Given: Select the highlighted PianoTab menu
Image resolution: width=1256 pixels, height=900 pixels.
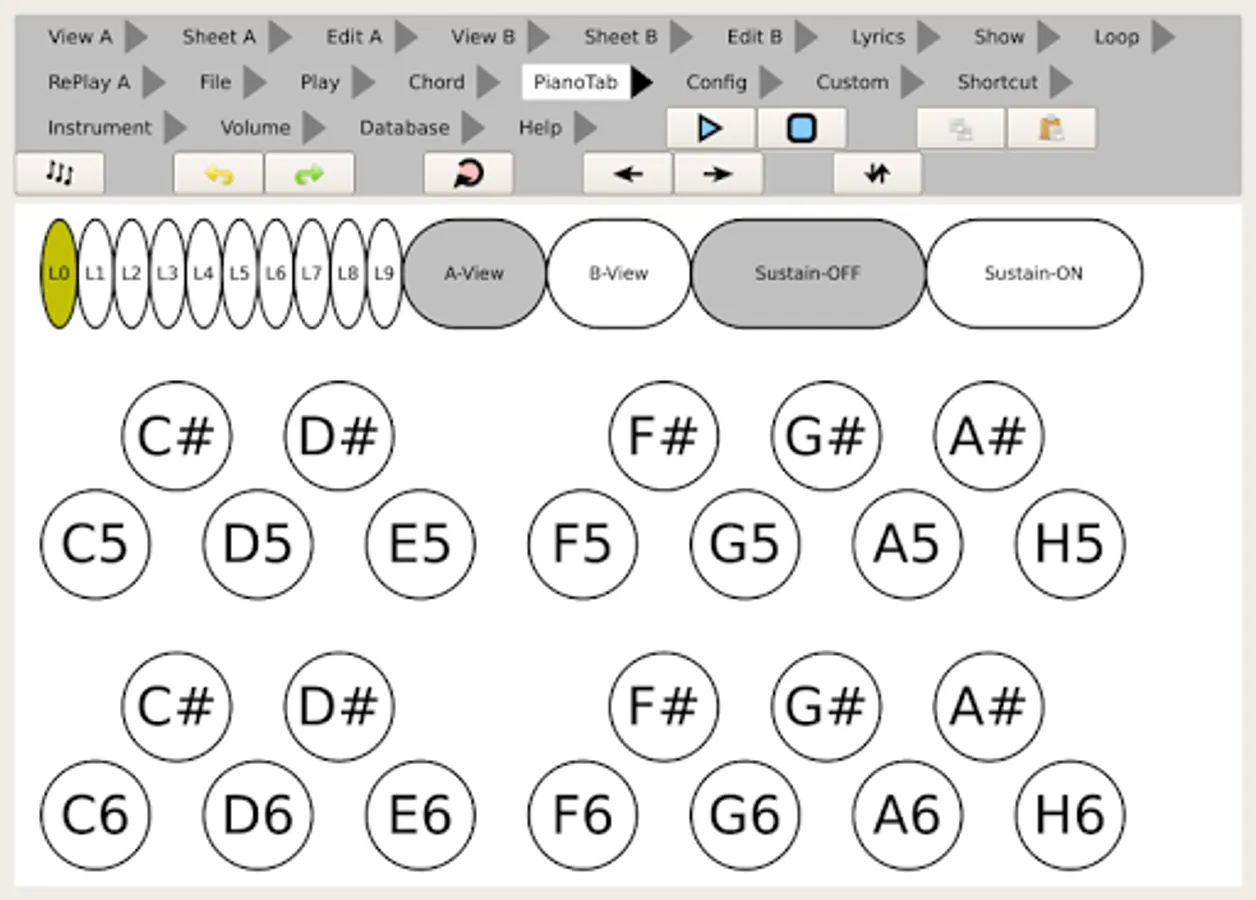Looking at the screenshot, I should click(x=576, y=82).
